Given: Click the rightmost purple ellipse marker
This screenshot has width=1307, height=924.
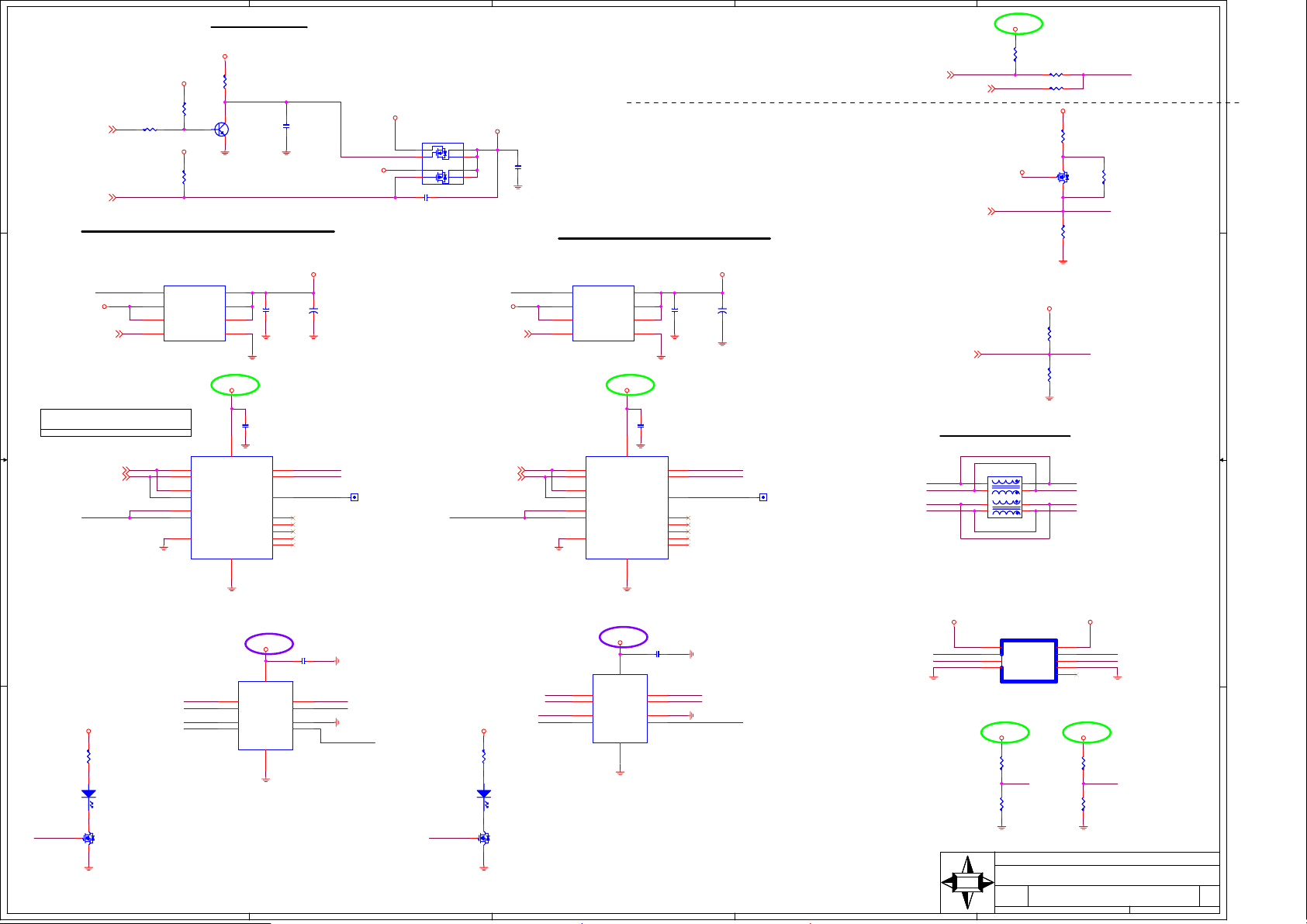Looking at the screenshot, I should [x=624, y=637].
